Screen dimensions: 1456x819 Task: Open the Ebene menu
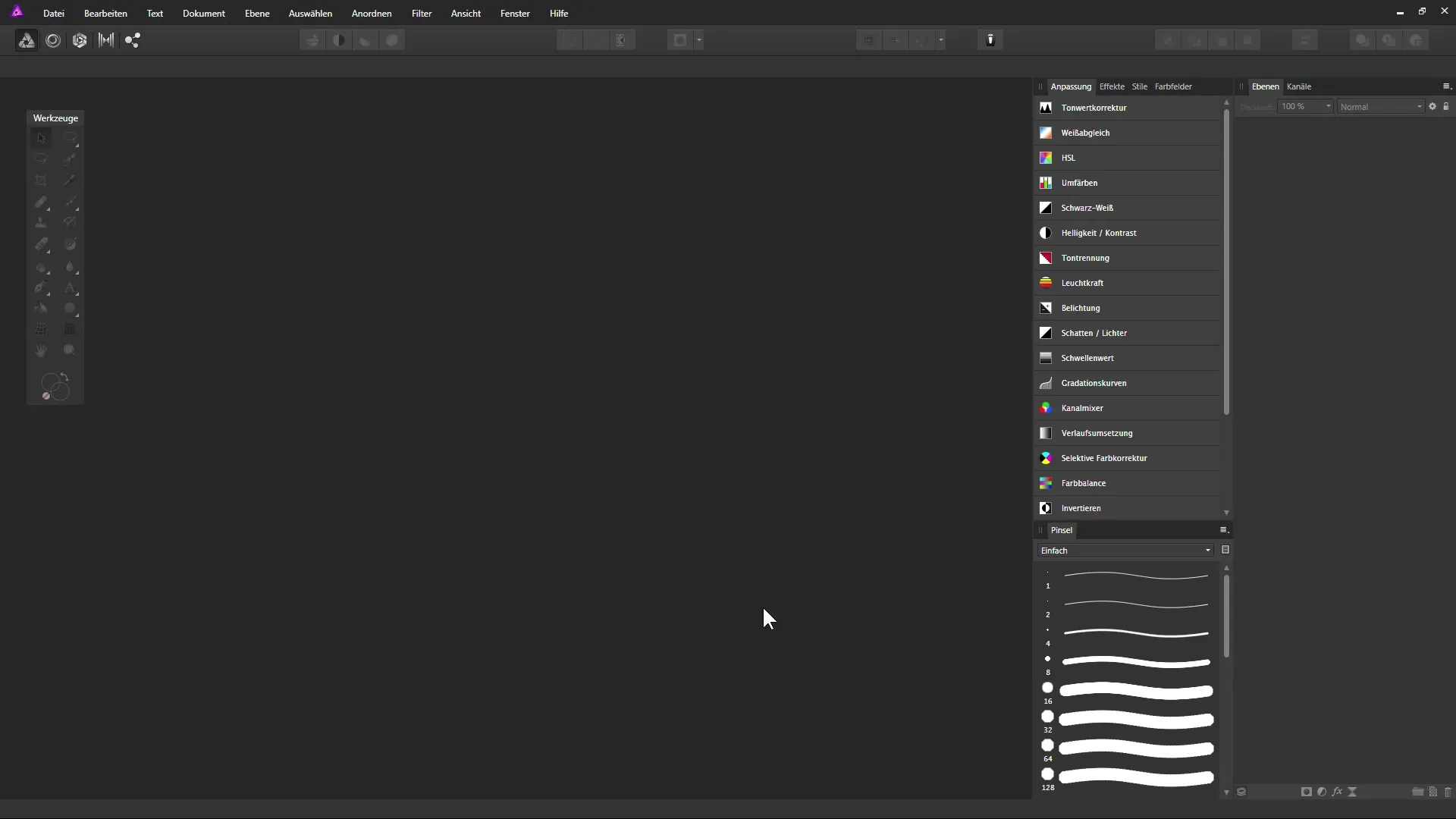257,14
